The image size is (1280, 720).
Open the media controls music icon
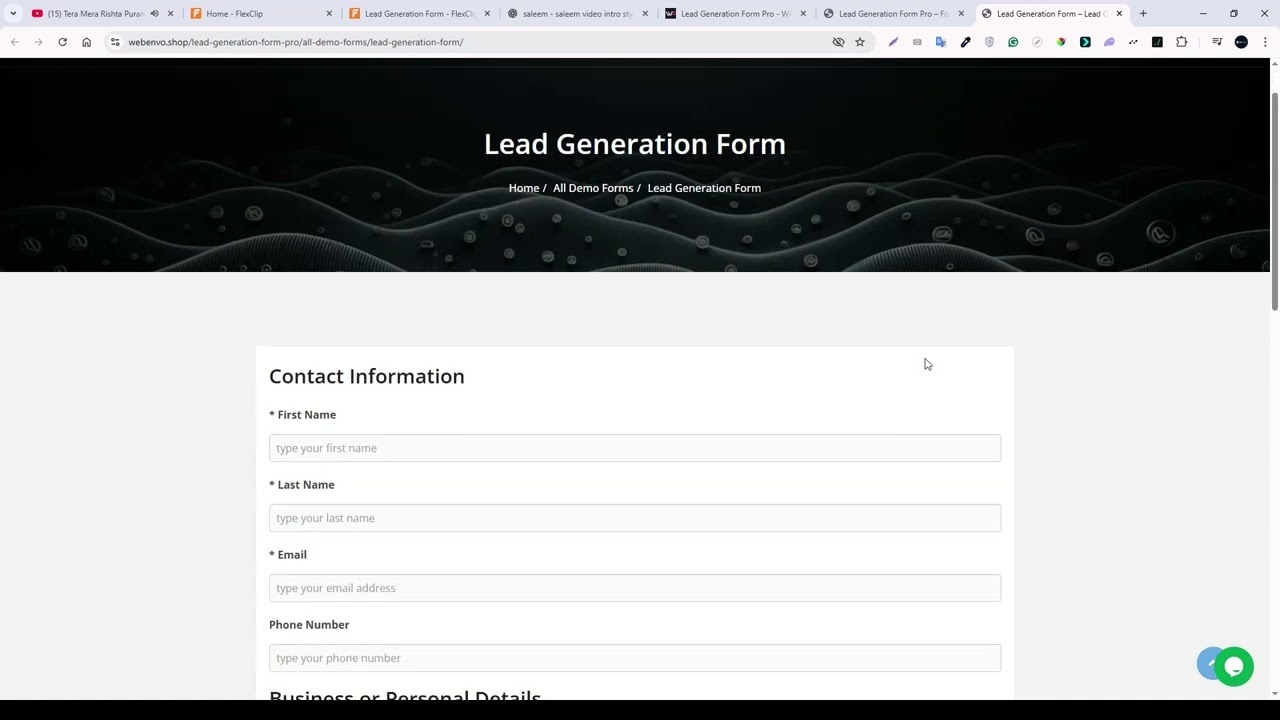[x=1217, y=42]
